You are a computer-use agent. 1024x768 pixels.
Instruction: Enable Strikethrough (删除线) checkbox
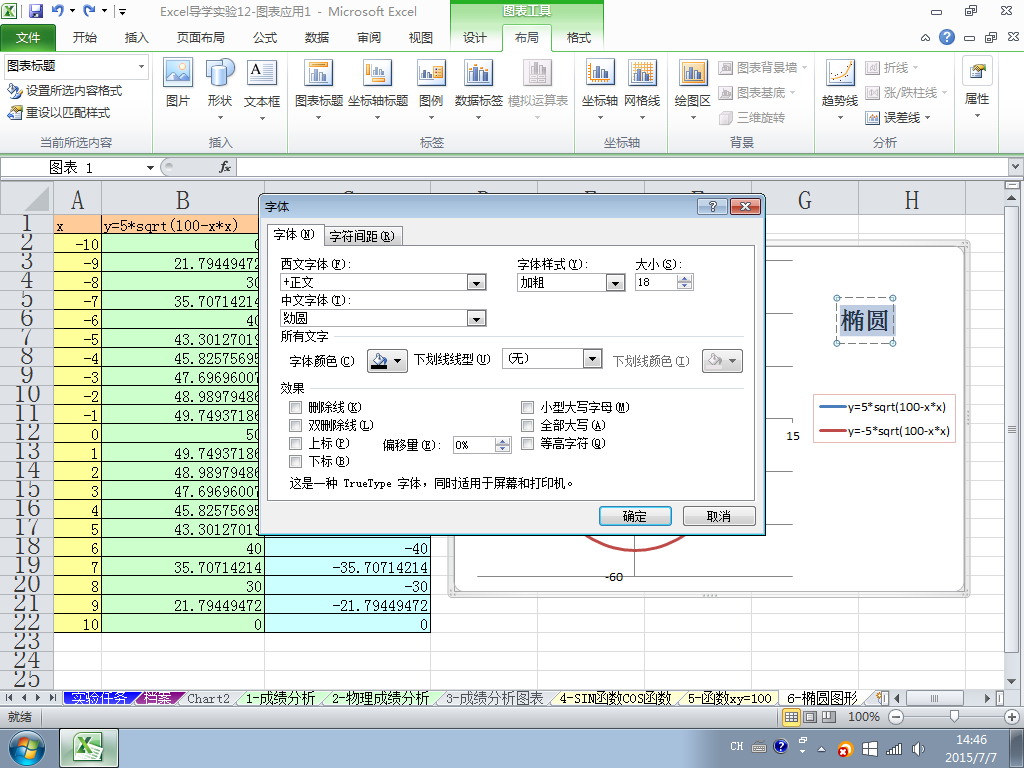click(295, 408)
